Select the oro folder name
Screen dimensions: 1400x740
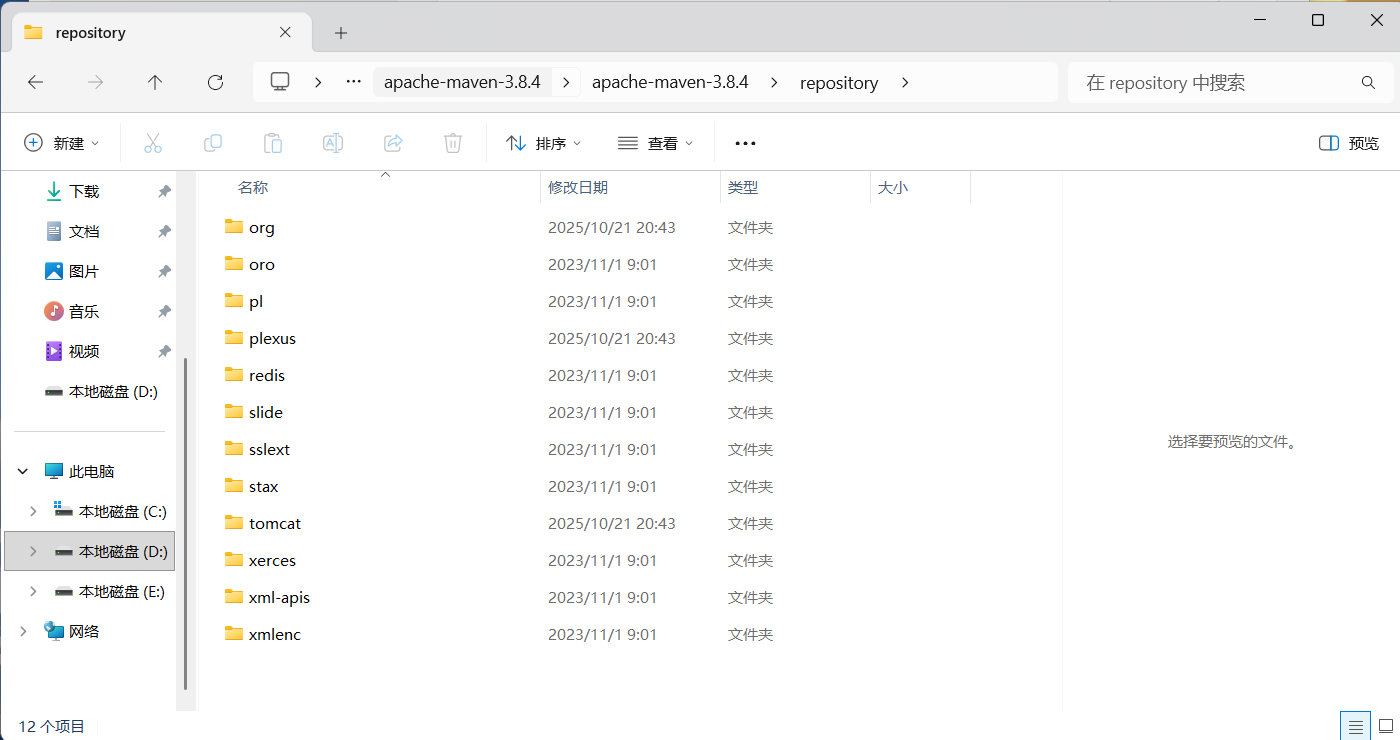click(261, 264)
